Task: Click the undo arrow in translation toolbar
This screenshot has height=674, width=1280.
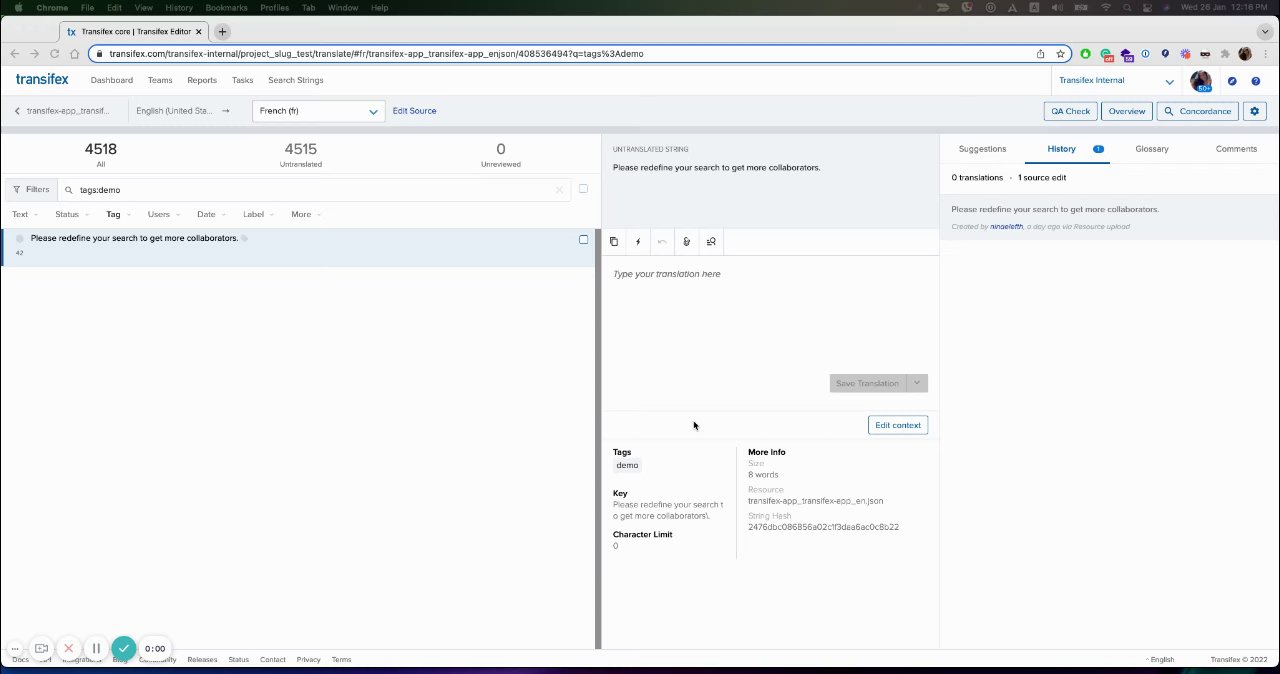Action: [662, 241]
